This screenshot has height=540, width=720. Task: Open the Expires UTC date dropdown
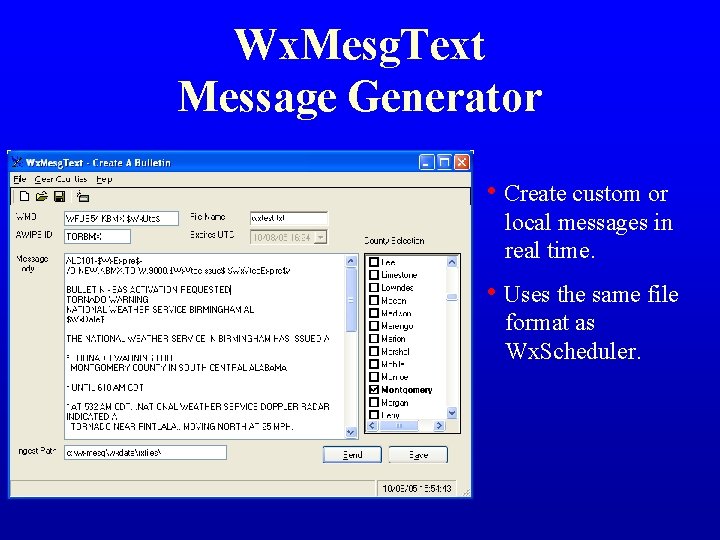pyautogui.click(x=321, y=237)
